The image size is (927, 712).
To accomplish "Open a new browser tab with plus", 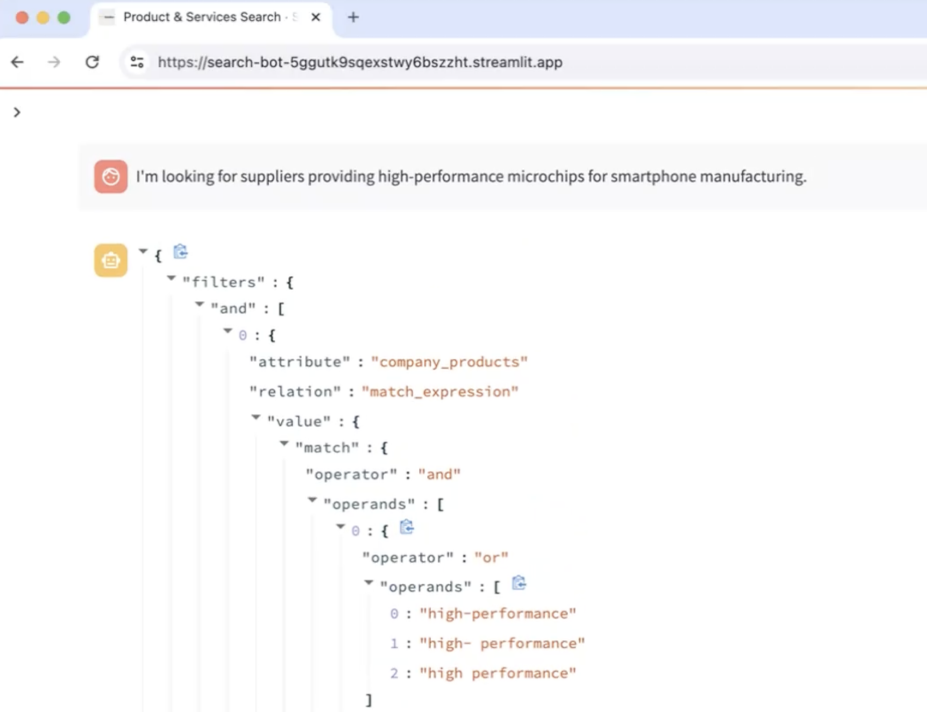I will pos(353,17).
